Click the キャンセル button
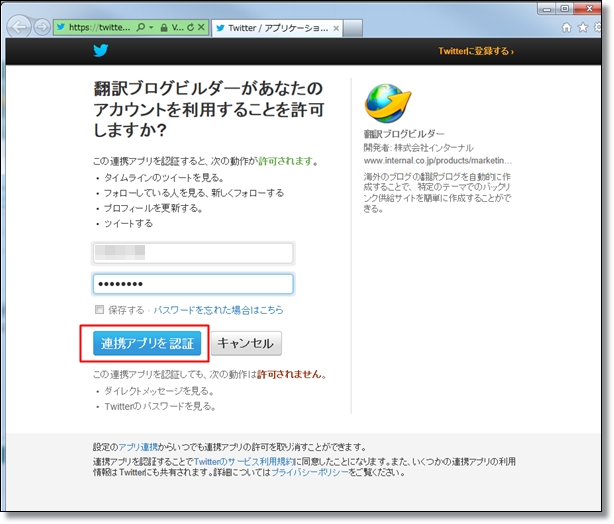The height and width of the screenshot is (524, 614). (246, 344)
